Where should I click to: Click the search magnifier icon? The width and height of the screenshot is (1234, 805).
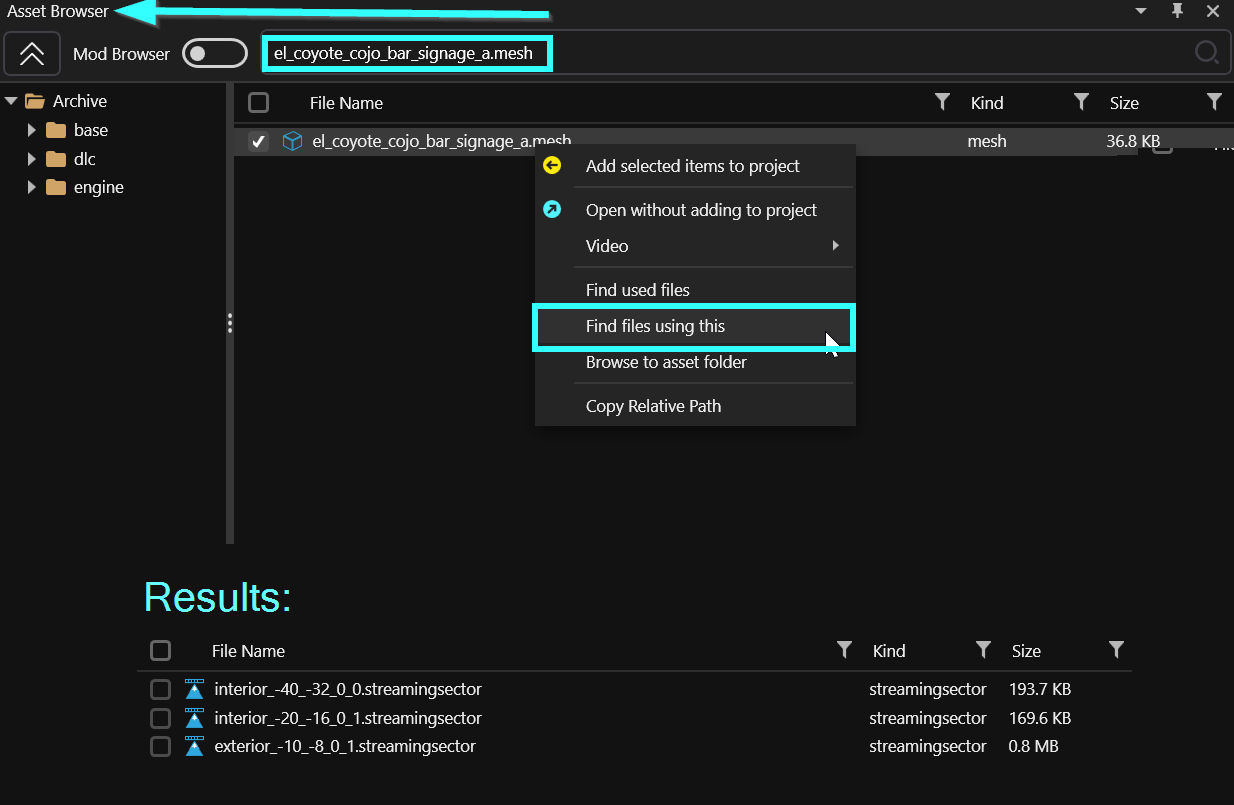(1207, 53)
